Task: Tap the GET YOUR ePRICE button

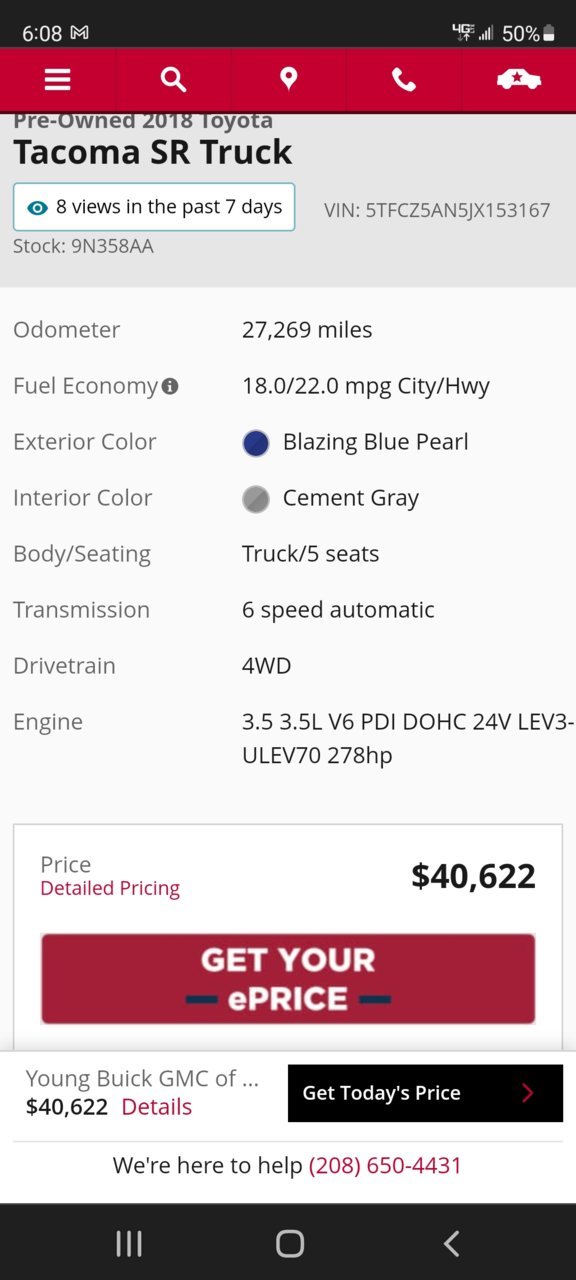Action: click(288, 979)
